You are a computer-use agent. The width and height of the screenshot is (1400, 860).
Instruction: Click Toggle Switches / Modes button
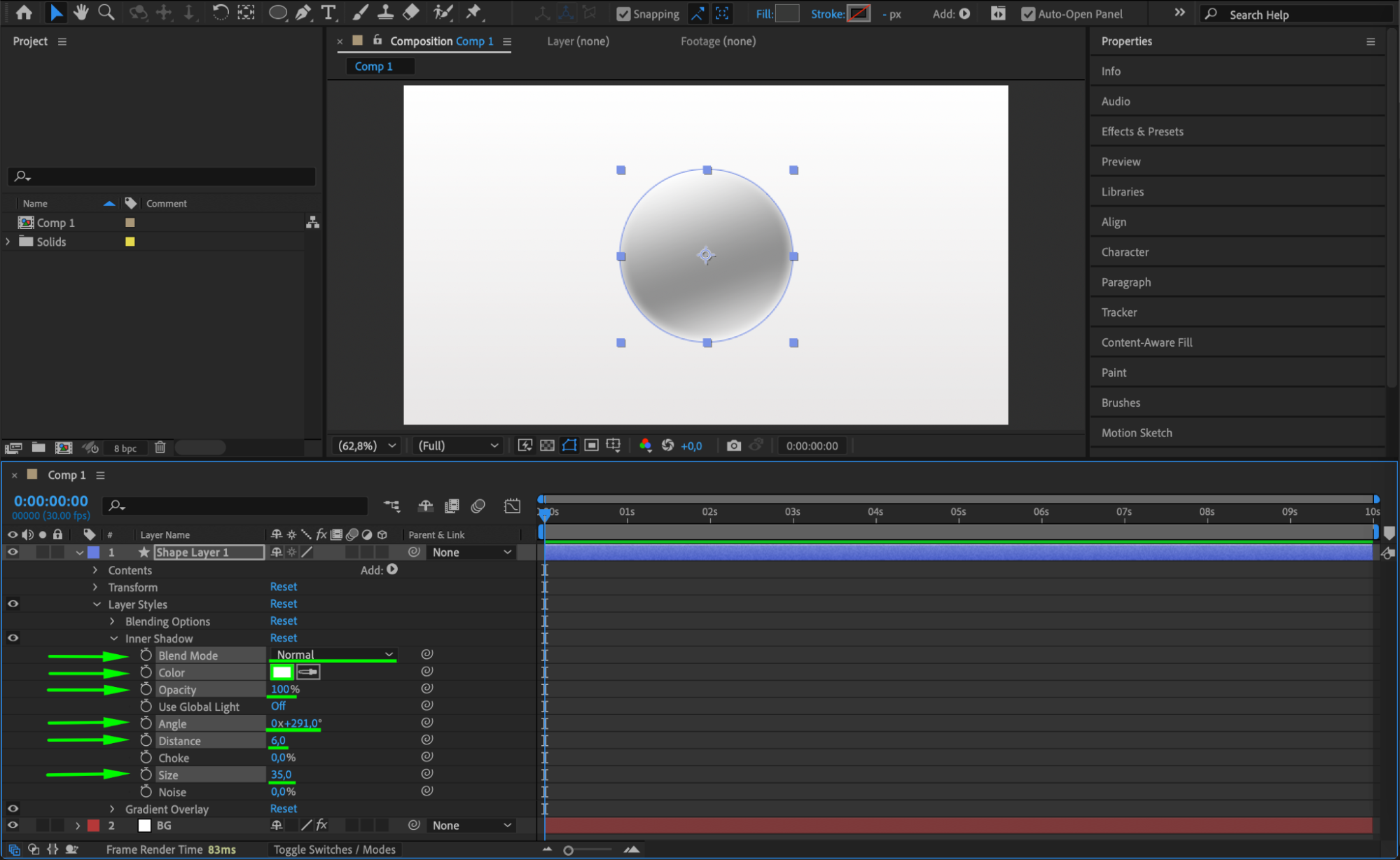click(334, 849)
